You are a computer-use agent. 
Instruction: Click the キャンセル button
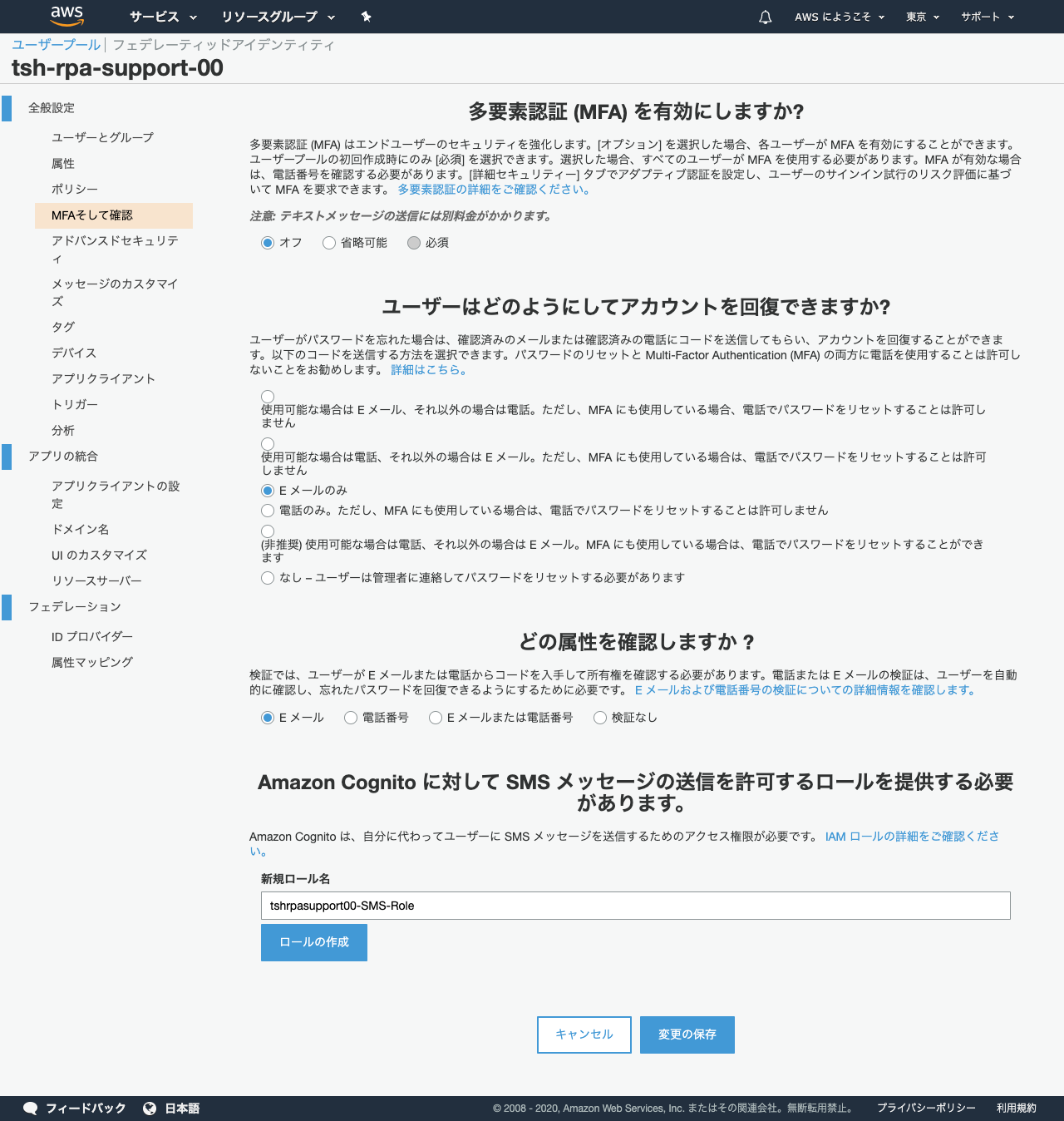click(584, 1035)
